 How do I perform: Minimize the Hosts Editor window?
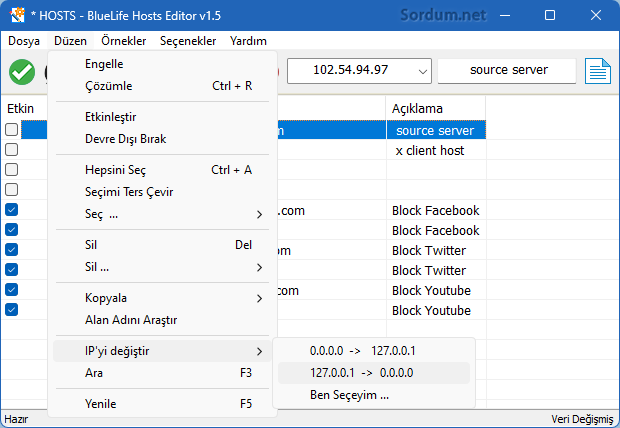[505, 15]
